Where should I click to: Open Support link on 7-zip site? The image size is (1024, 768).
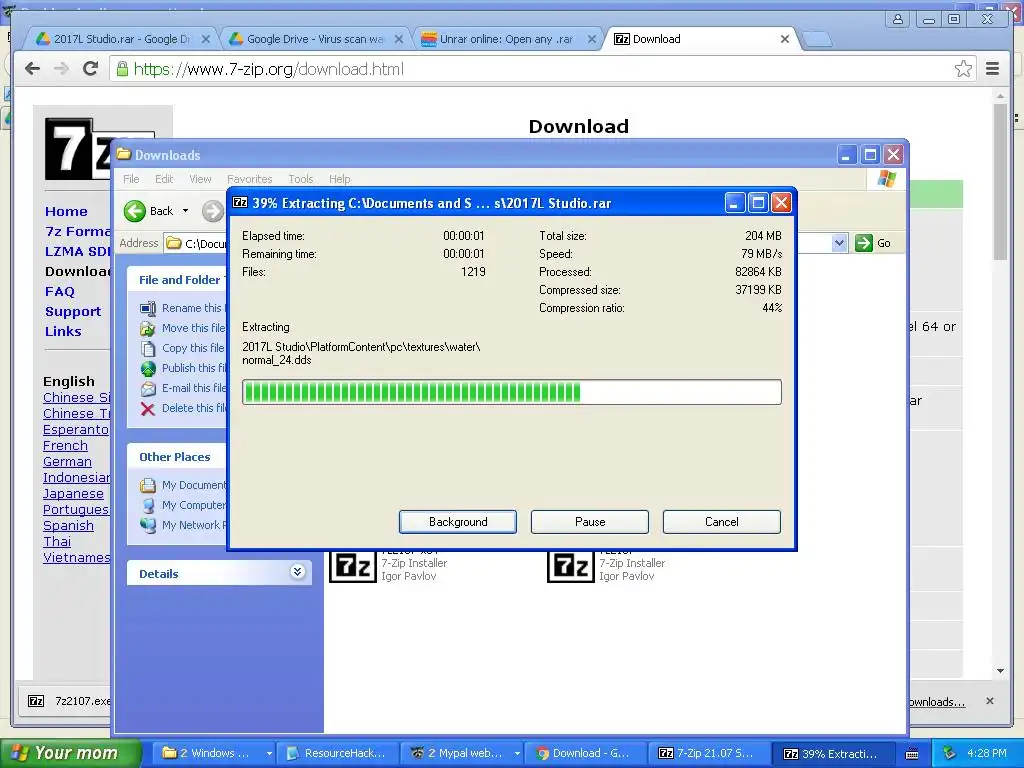click(x=73, y=312)
